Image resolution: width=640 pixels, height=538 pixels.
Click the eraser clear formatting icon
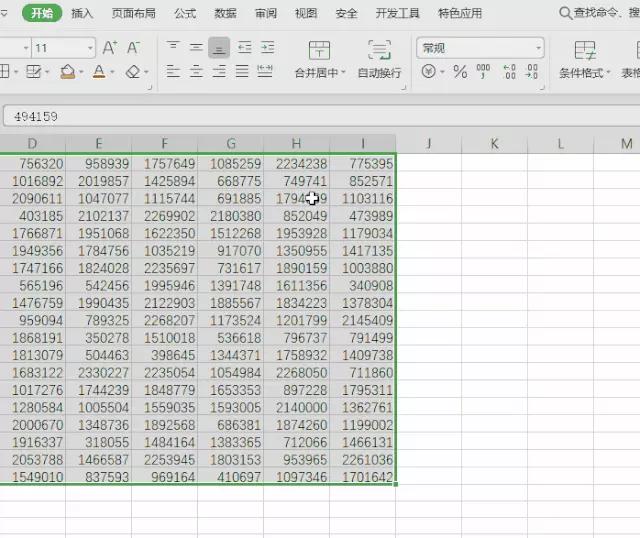pos(133,72)
